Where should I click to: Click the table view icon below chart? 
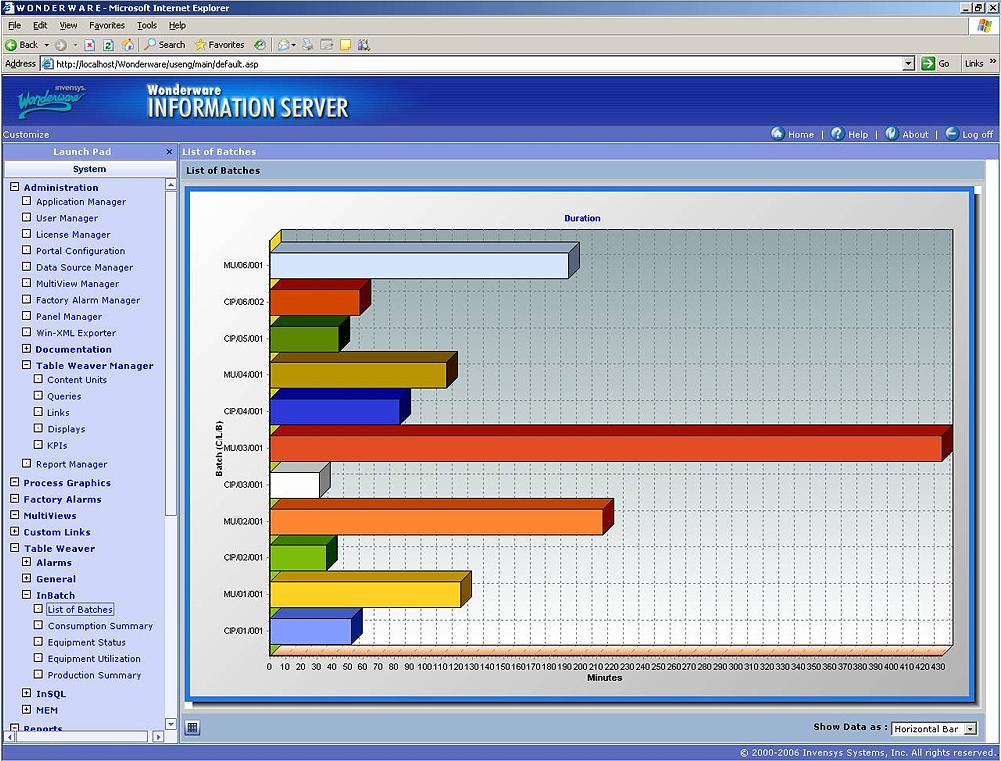(x=193, y=728)
